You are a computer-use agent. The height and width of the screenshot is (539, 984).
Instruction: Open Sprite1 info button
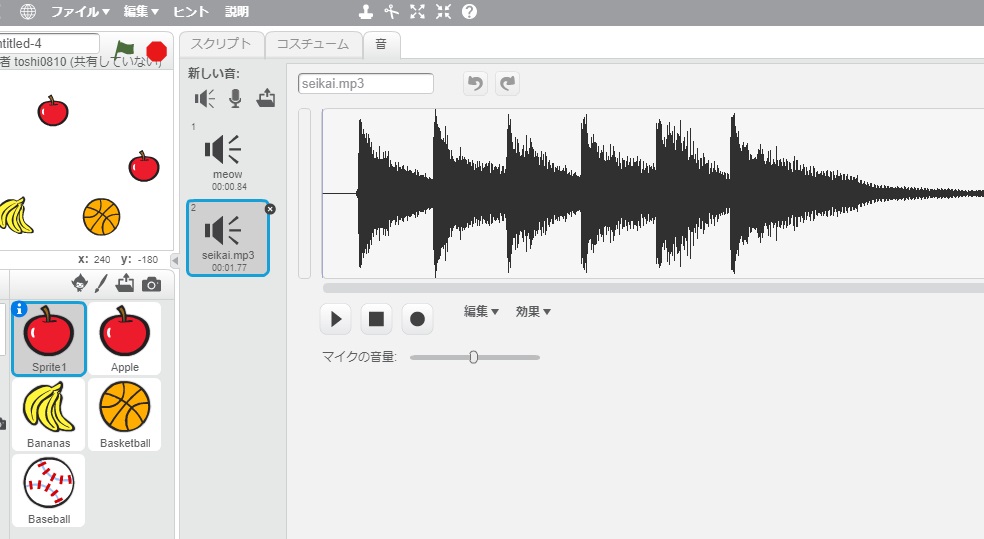pos(19,309)
